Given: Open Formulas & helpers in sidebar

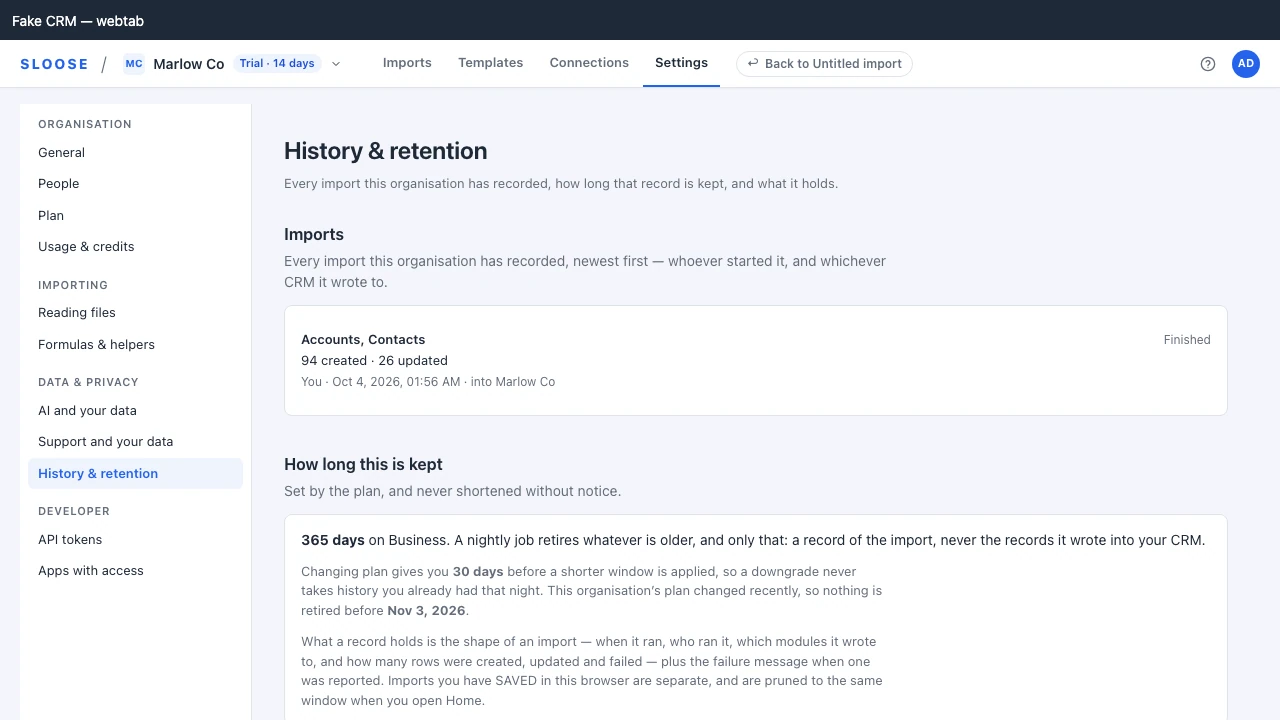Looking at the screenshot, I should 135,345.
